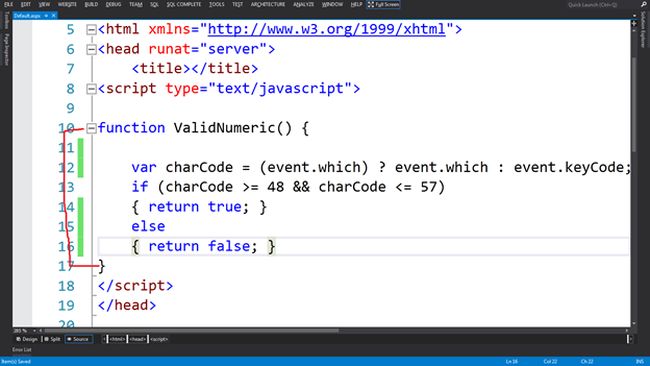Select the <html> breadcrumb tag
This screenshot has width=650, height=366.
click(117, 339)
